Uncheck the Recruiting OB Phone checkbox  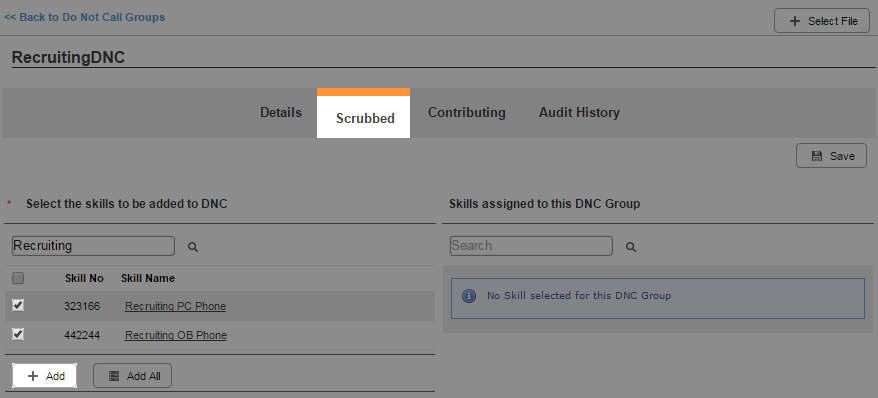pos(18,334)
